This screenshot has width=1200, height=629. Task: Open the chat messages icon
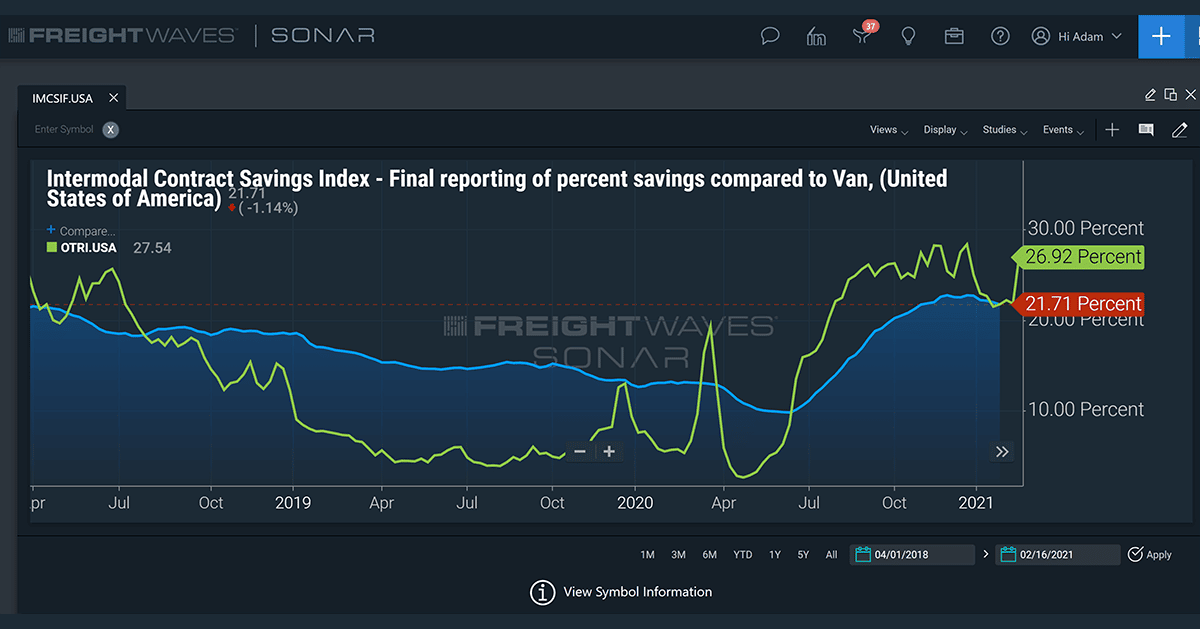769,35
